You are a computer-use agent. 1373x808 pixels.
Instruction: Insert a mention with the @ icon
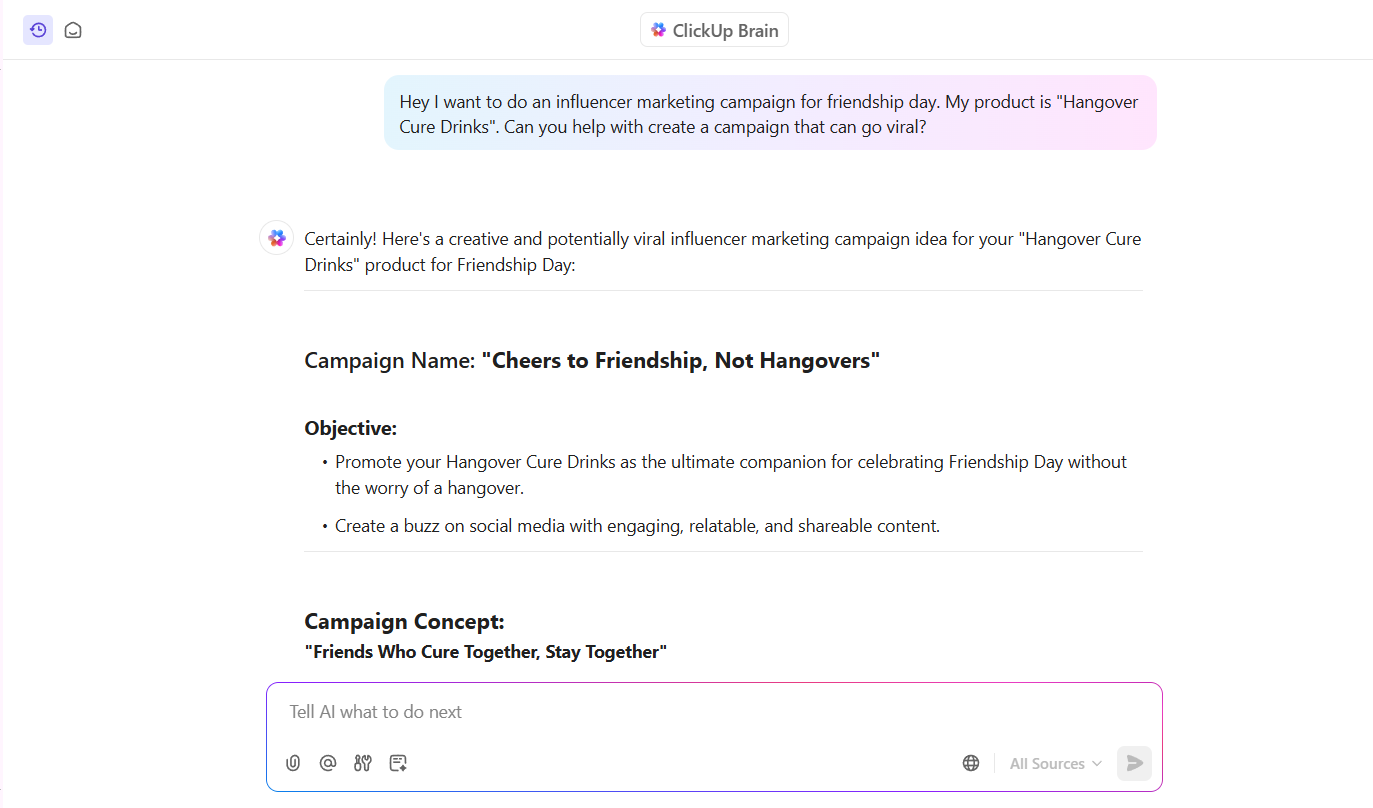point(328,763)
